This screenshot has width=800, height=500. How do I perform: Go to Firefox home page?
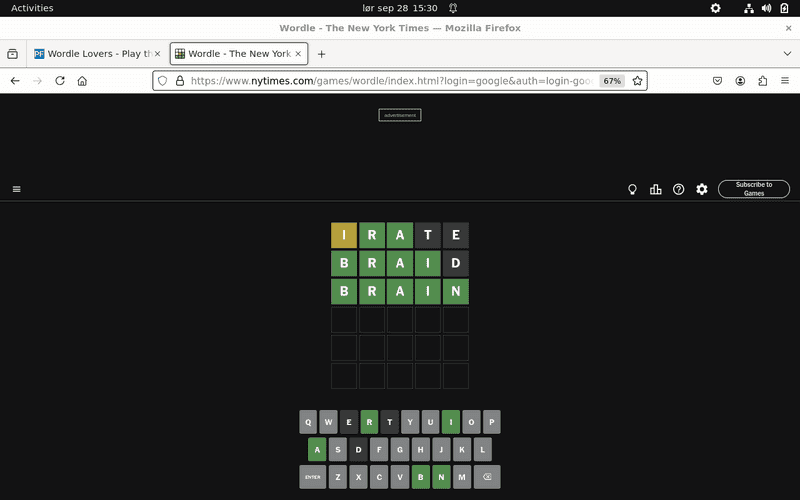[82, 81]
